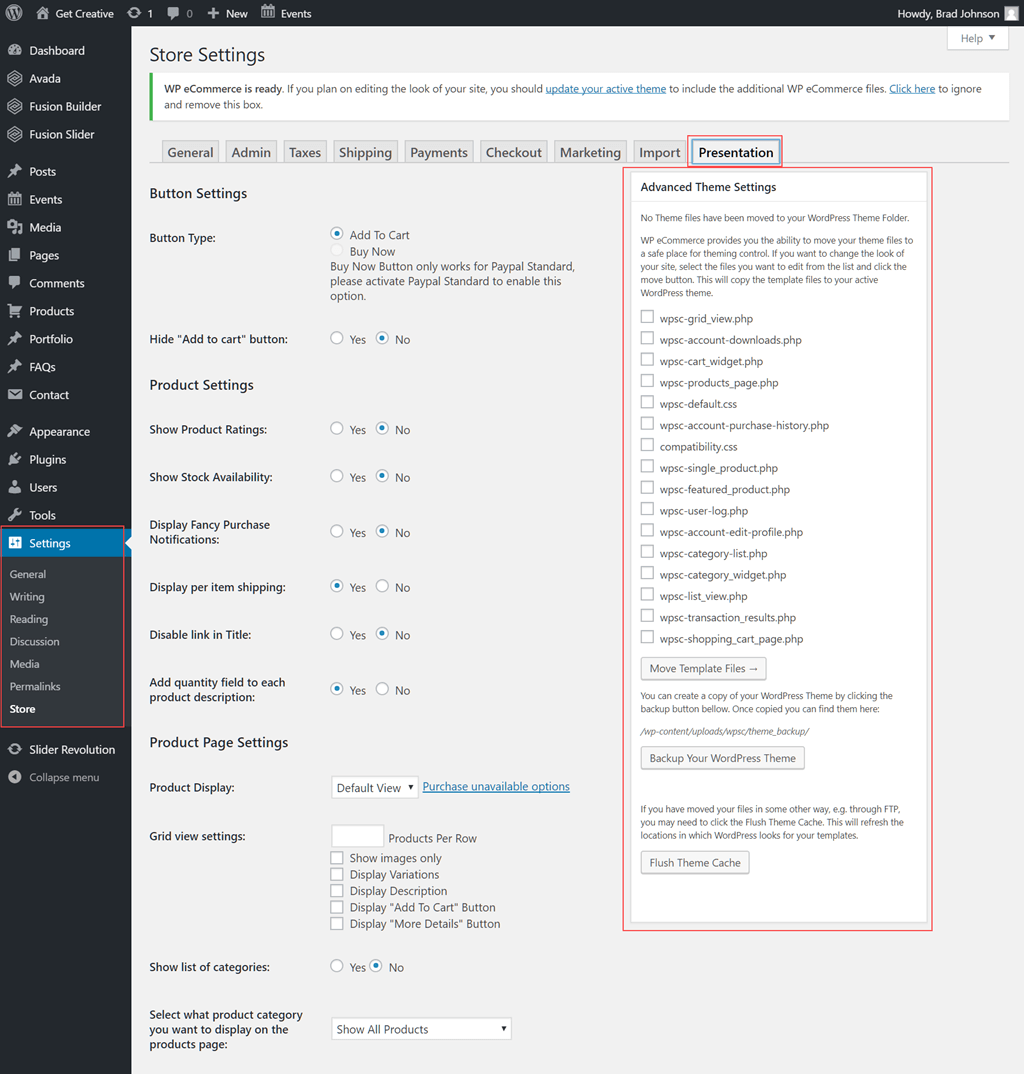This screenshot has height=1074, width=1024.
Task: Open the Fusion Builder sidebar icon
Action: click(14, 106)
